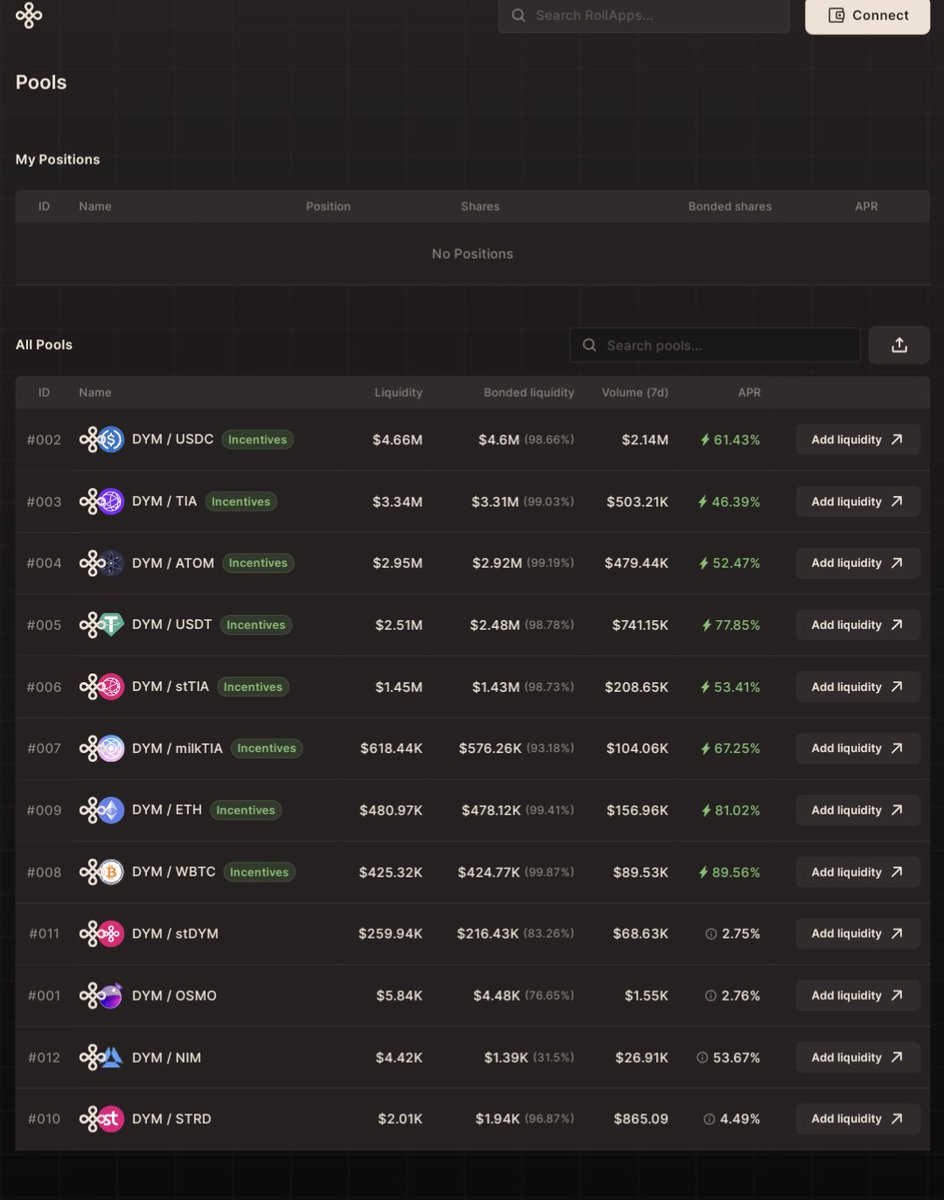Click magnifier icon in Search pools field
Viewport: 944px width, 1200px height.
[589, 345]
